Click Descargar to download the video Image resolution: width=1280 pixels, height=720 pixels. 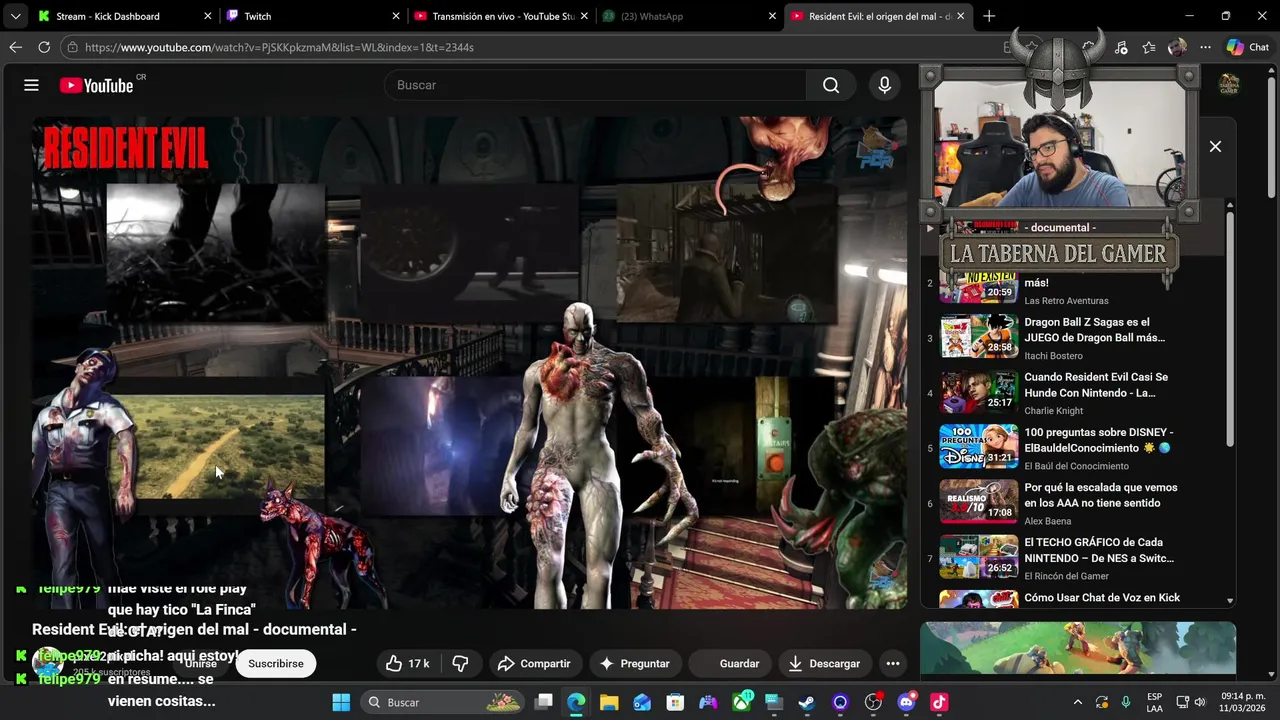click(824, 663)
